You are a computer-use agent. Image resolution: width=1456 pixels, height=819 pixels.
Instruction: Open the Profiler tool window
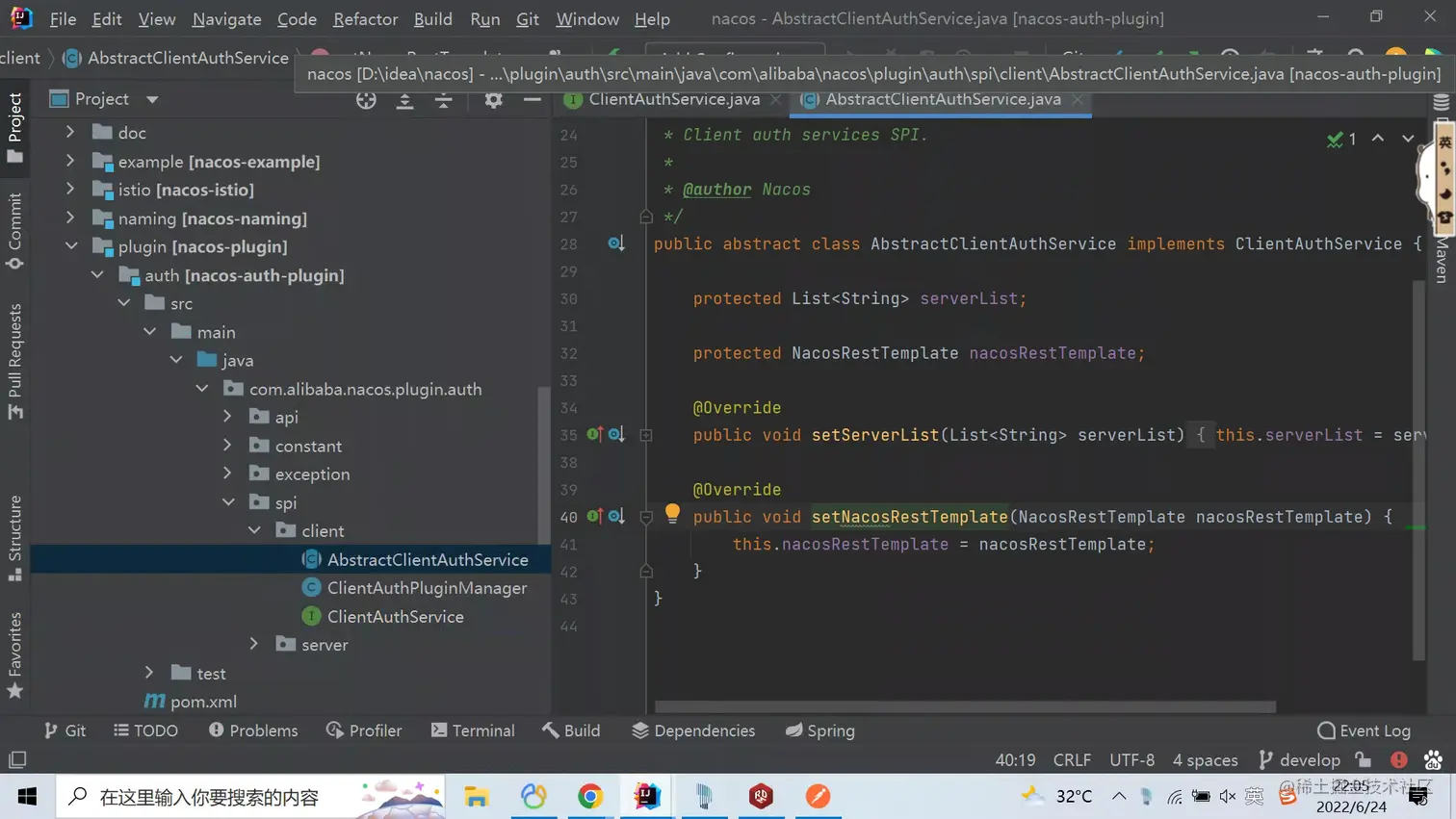364,730
